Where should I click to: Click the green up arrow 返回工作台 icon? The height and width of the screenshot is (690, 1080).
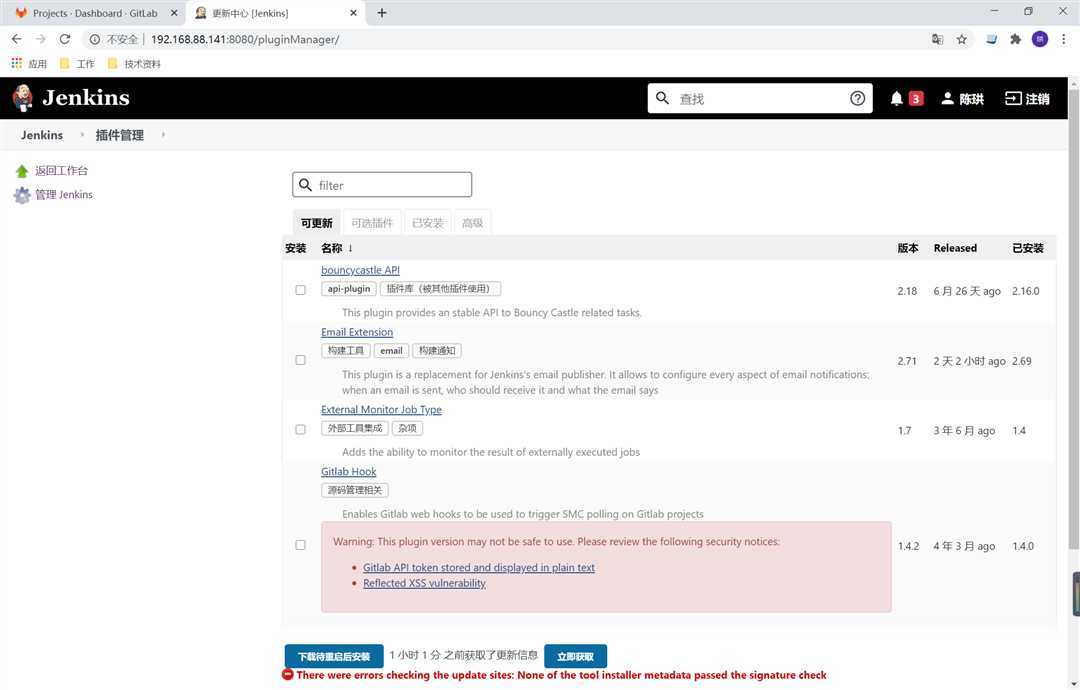22,171
